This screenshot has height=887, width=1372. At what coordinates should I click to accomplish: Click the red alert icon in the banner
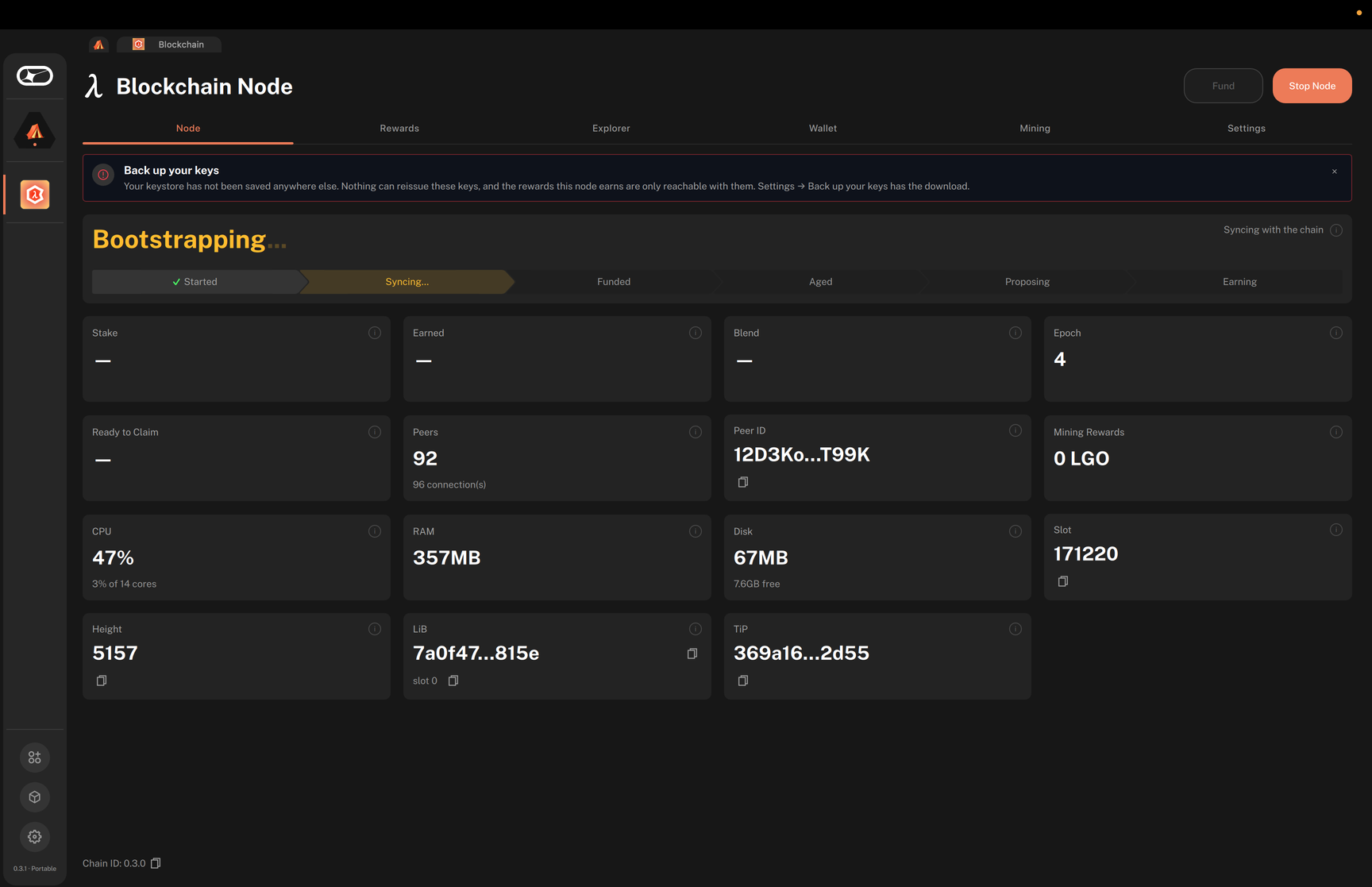[103, 175]
